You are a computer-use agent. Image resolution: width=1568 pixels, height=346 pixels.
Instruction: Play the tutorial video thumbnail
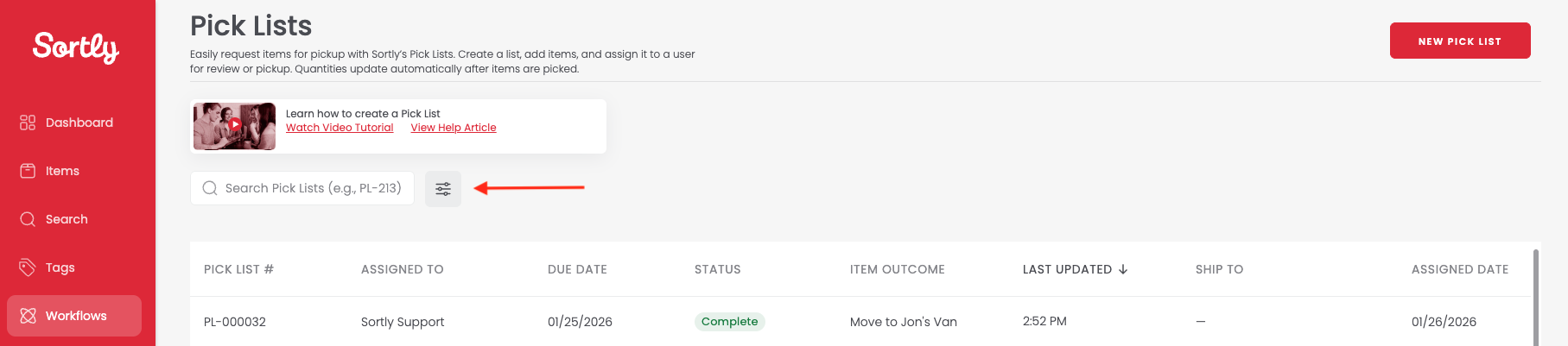[x=234, y=126]
